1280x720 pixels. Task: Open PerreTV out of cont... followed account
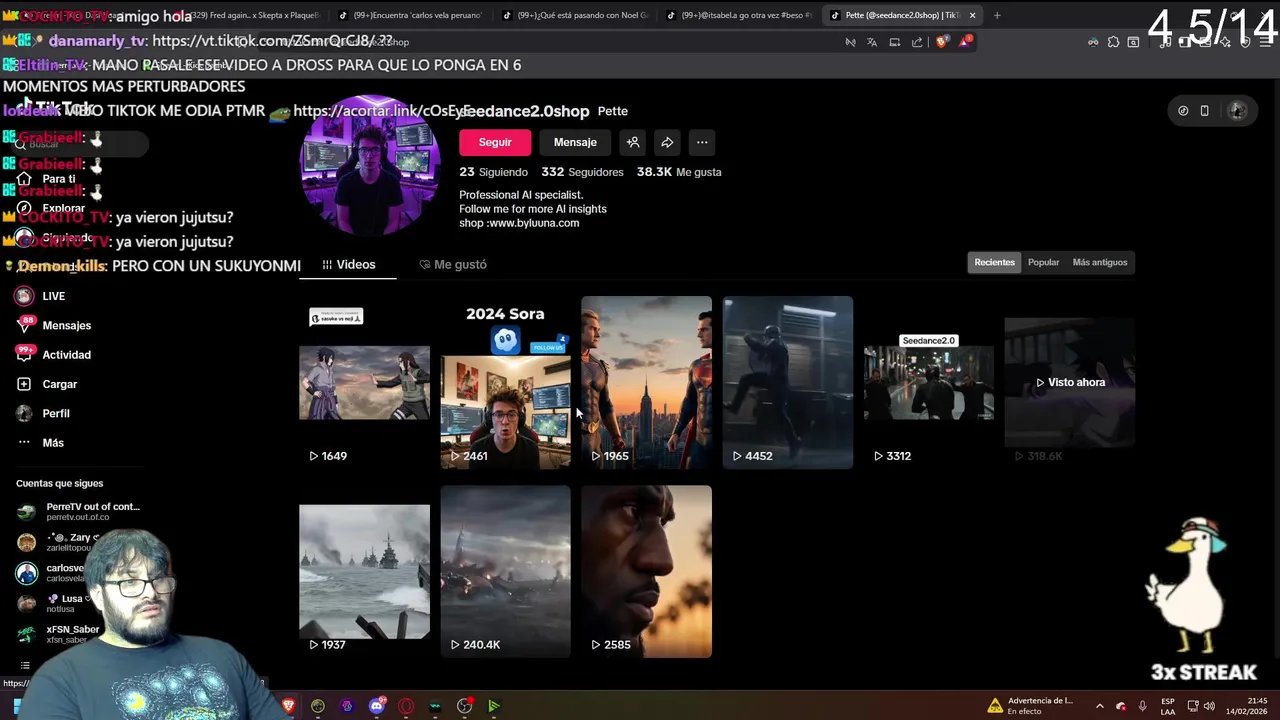[x=78, y=511]
